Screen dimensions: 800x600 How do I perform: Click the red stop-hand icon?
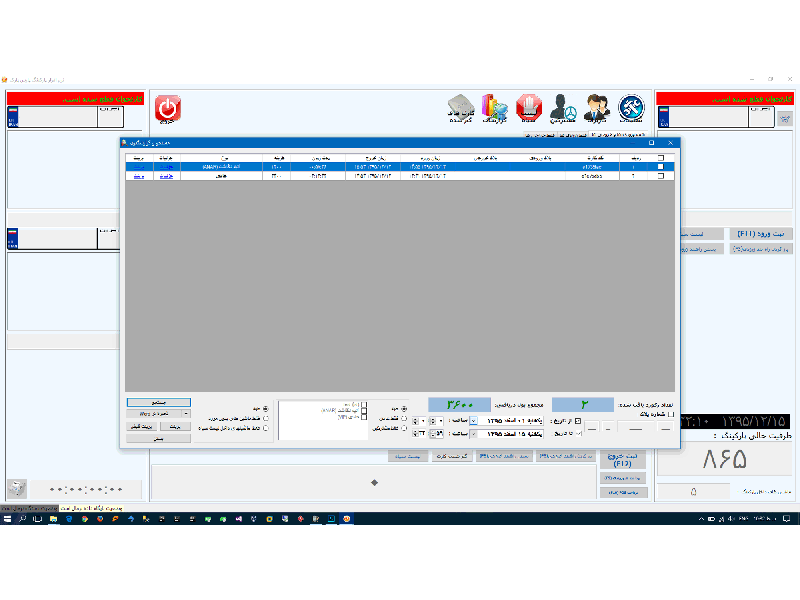[529, 108]
